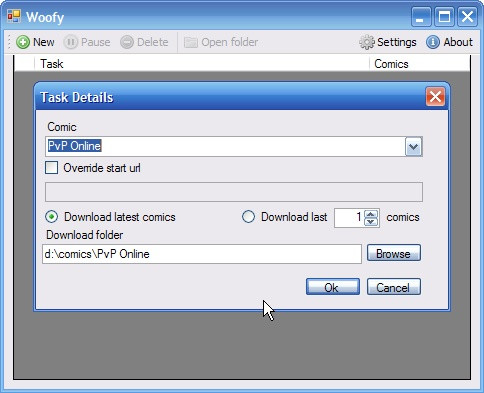Click the Download folder path field
Viewport: 484px width, 393px height.
coord(202,254)
